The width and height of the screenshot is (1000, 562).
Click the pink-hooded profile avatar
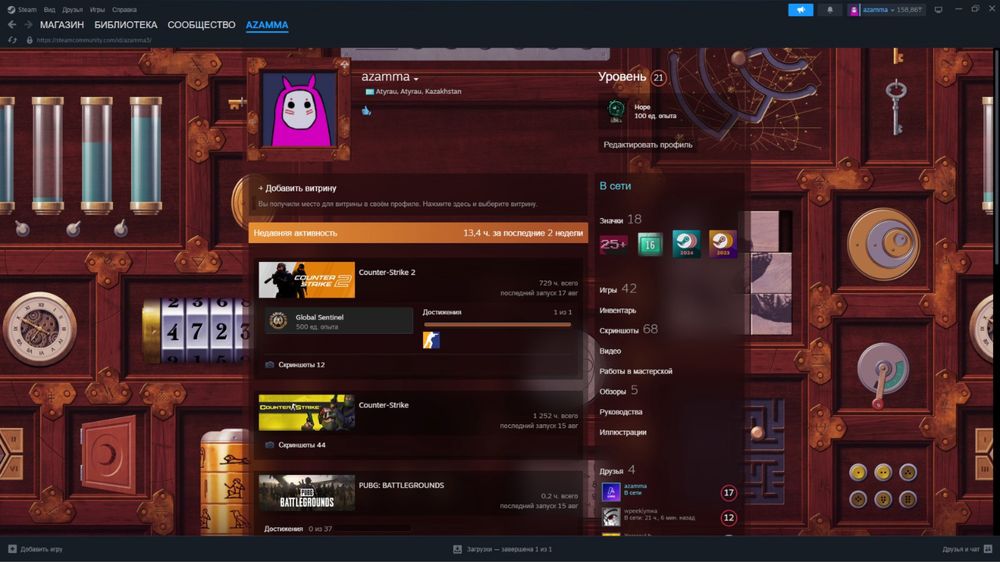[299, 110]
